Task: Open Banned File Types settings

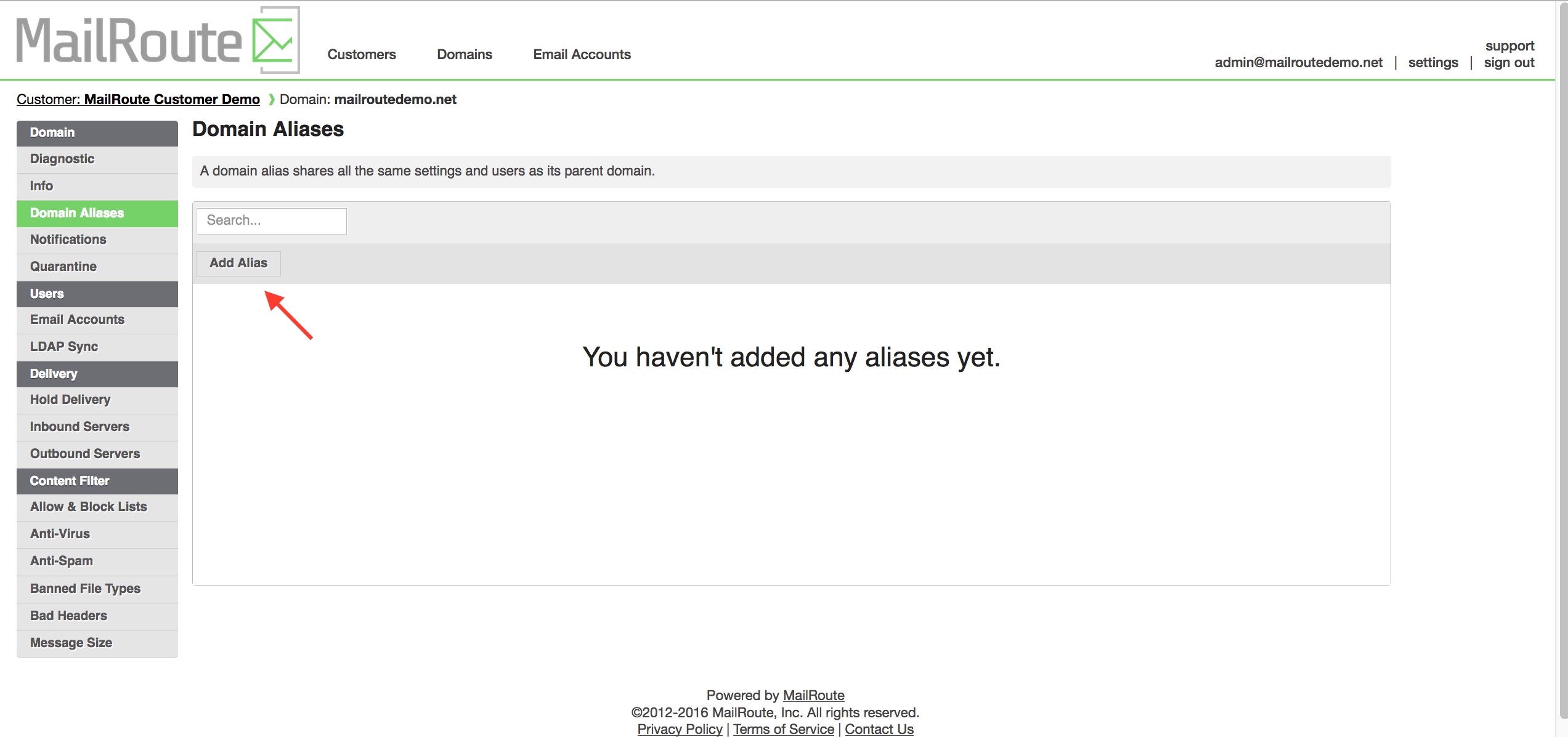Action: 97,589
